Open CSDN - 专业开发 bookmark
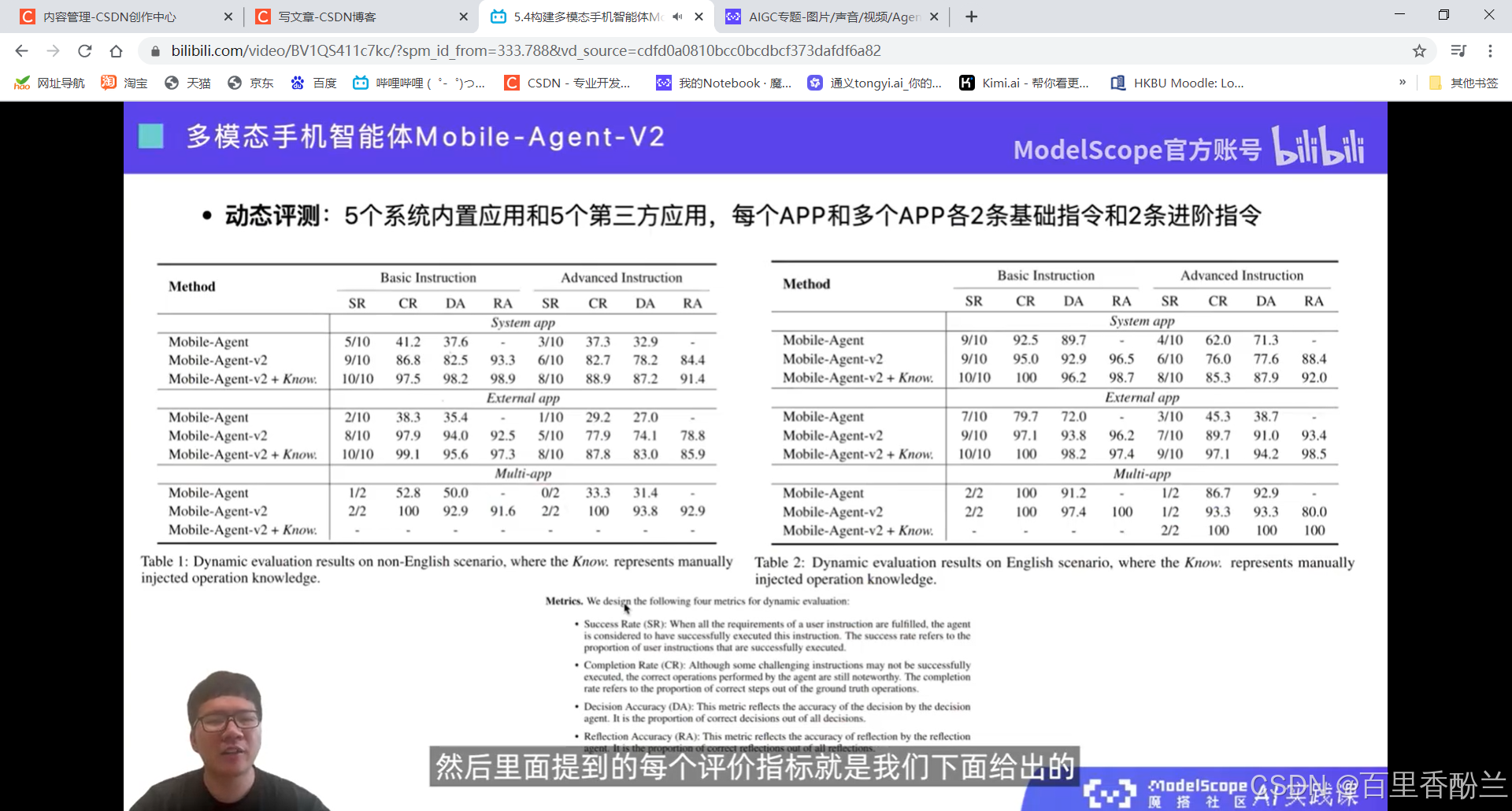The image size is (1512, 811). click(568, 83)
